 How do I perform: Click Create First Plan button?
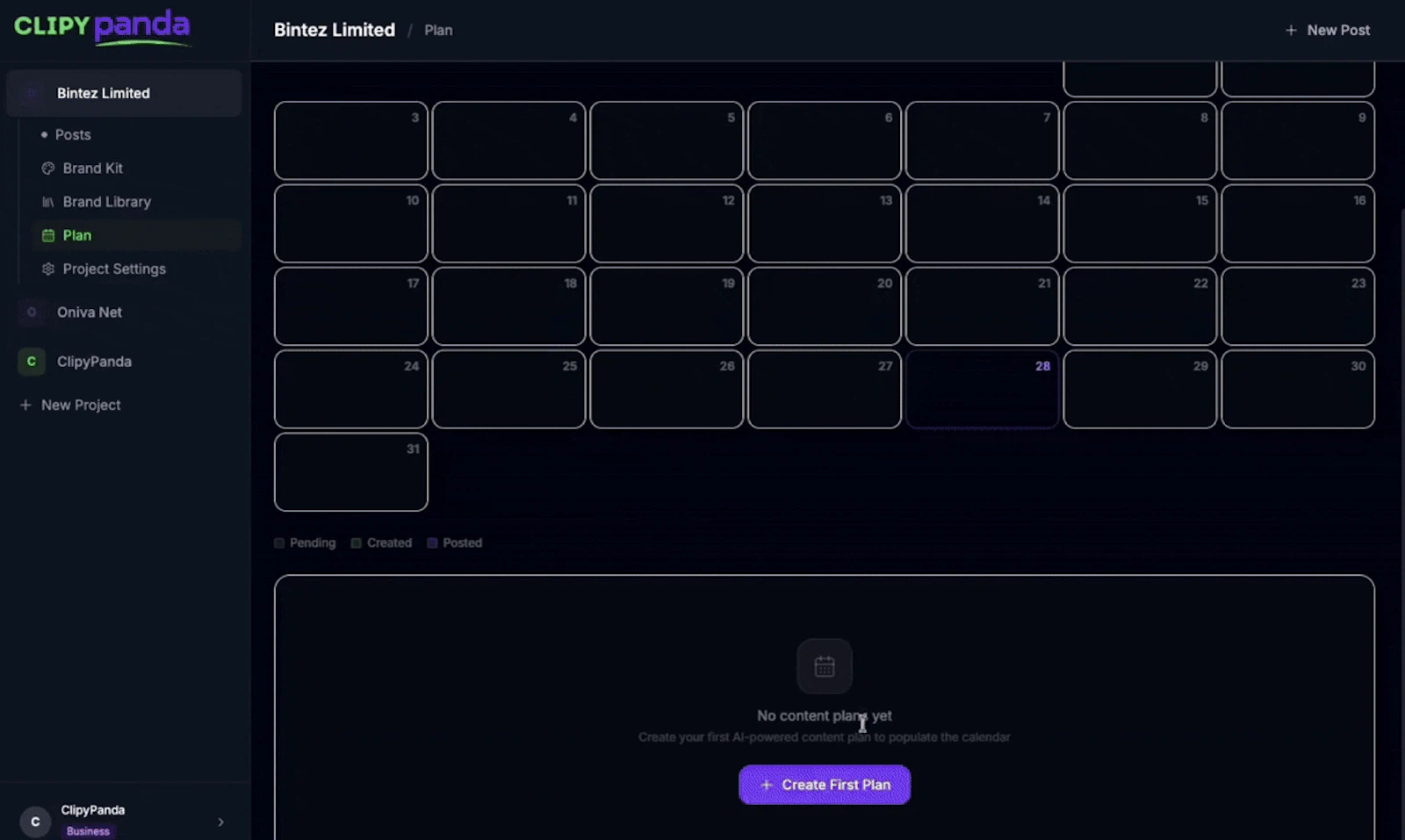pyautogui.click(x=825, y=785)
